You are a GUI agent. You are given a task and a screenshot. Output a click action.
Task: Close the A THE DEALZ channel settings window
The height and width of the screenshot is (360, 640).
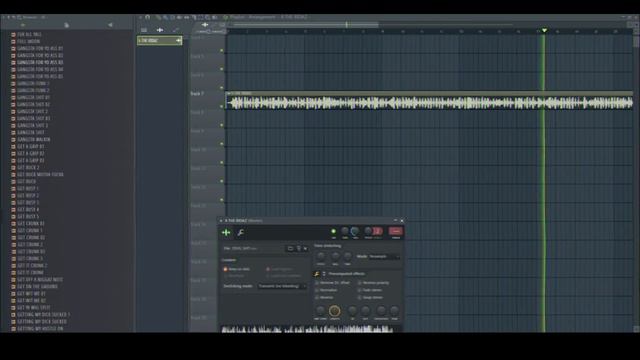[x=402, y=221]
